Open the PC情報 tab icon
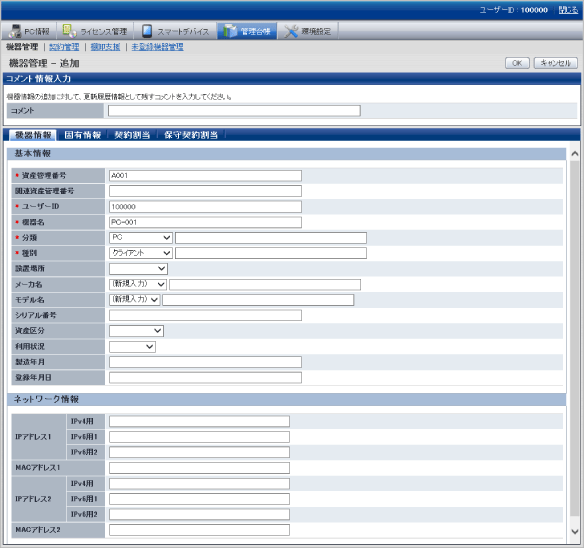The height and width of the screenshot is (548, 584). [15, 31]
